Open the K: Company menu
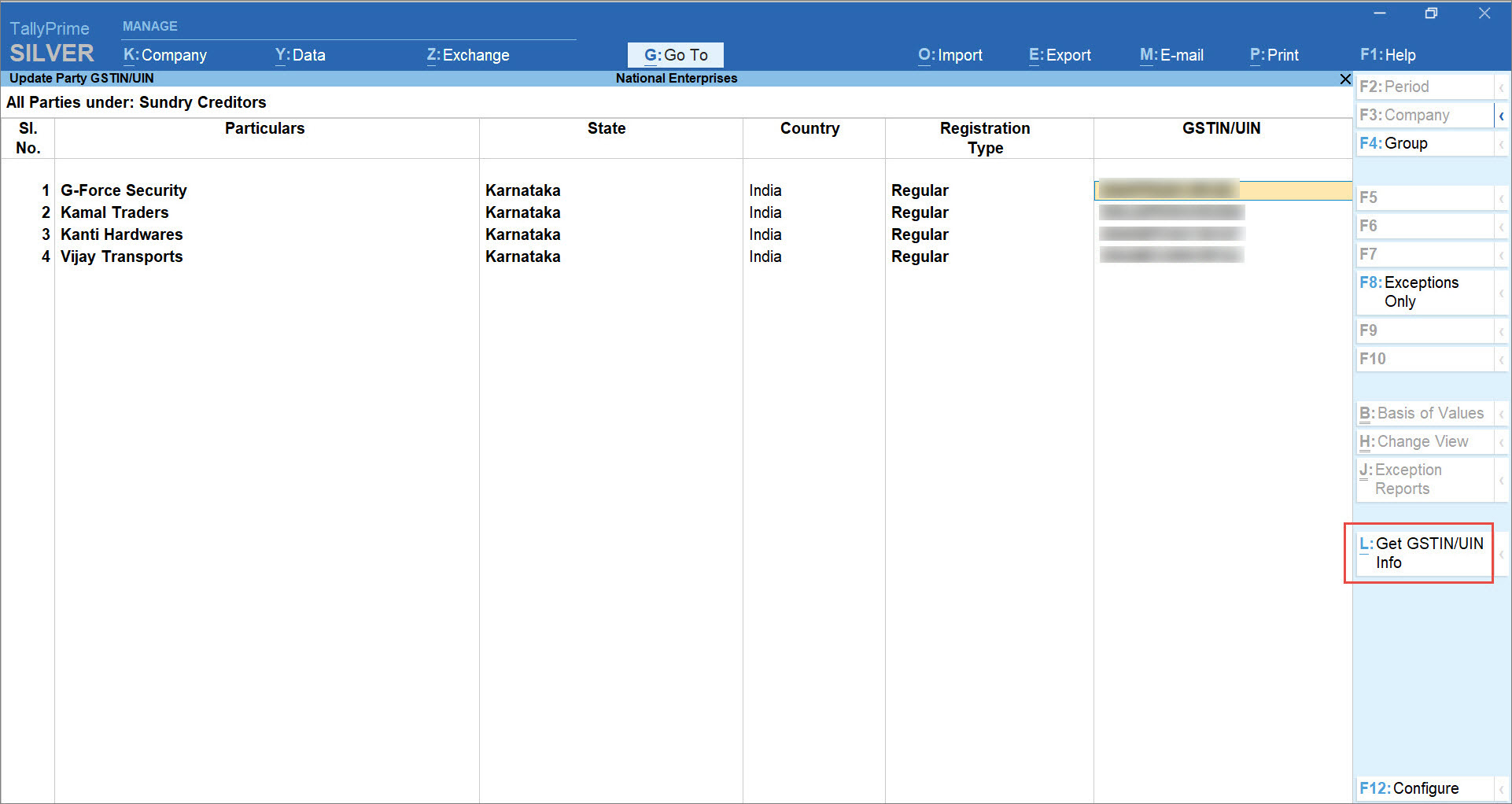 (165, 55)
